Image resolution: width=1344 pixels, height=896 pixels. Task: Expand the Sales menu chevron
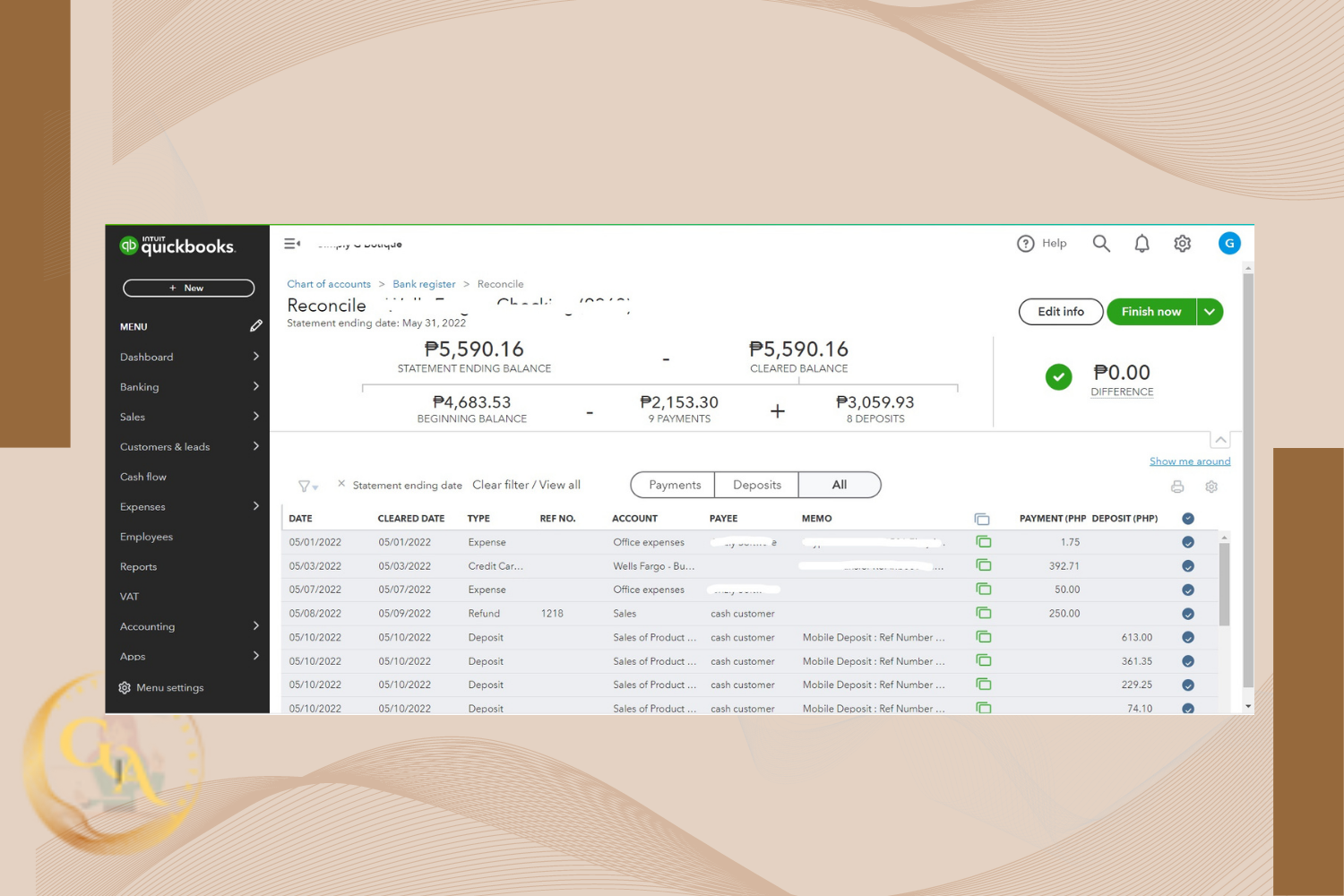click(x=256, y=417)
